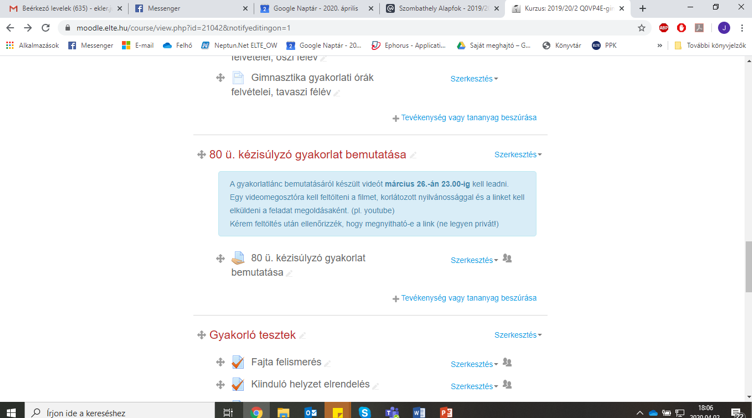Open the Neptun.Net ELTE_OW bookmark
This screenshot has width=752, height=418.
click(x=239, y=46)
